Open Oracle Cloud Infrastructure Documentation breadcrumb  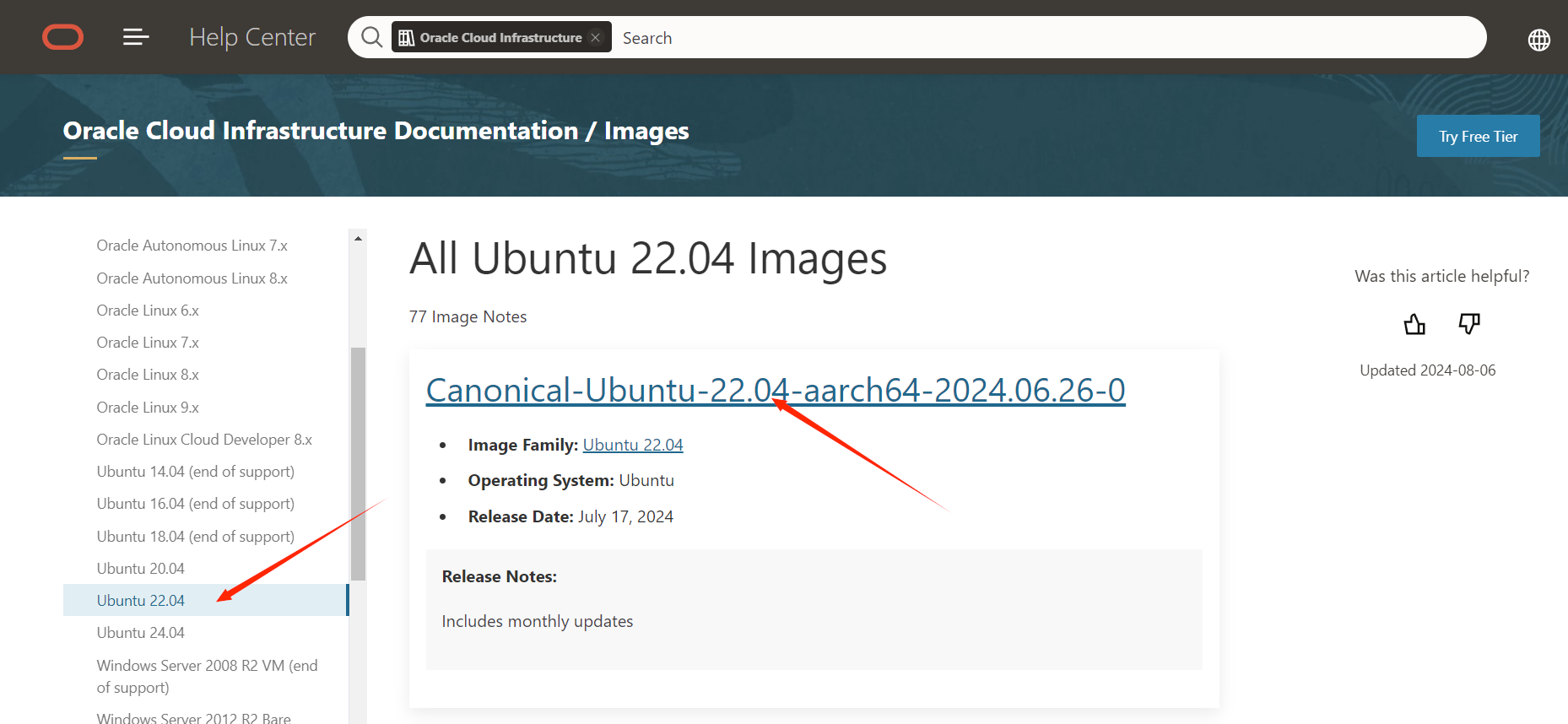pos(321,131)
